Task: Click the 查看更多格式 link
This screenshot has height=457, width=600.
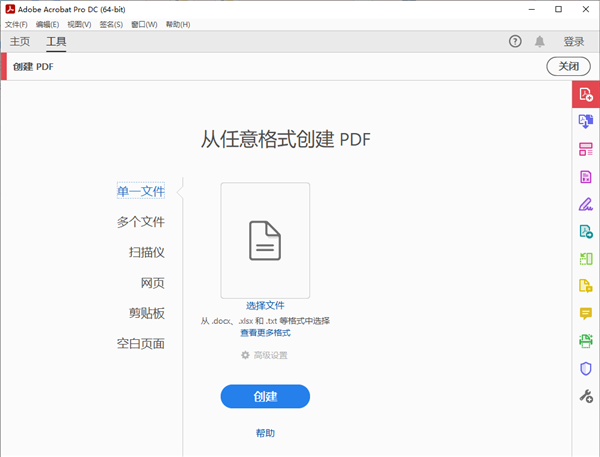Action: tap(265, 333)
